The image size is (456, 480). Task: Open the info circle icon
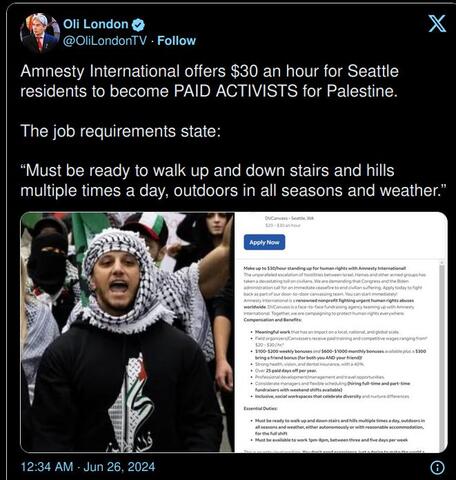click(437, 467)
